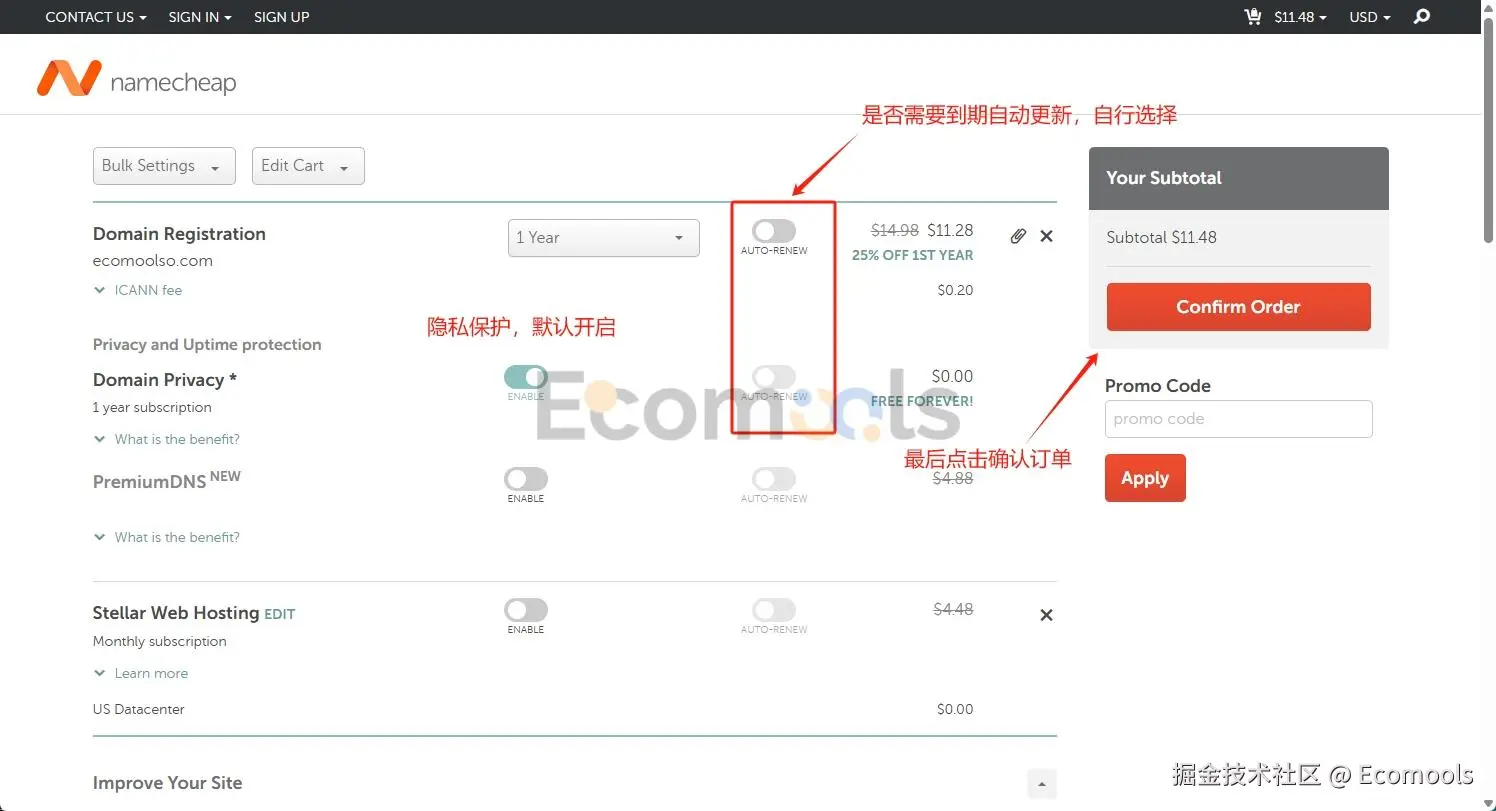
Task: Click the Privacy and Uptime protection heading
Action: coord(207,345)
